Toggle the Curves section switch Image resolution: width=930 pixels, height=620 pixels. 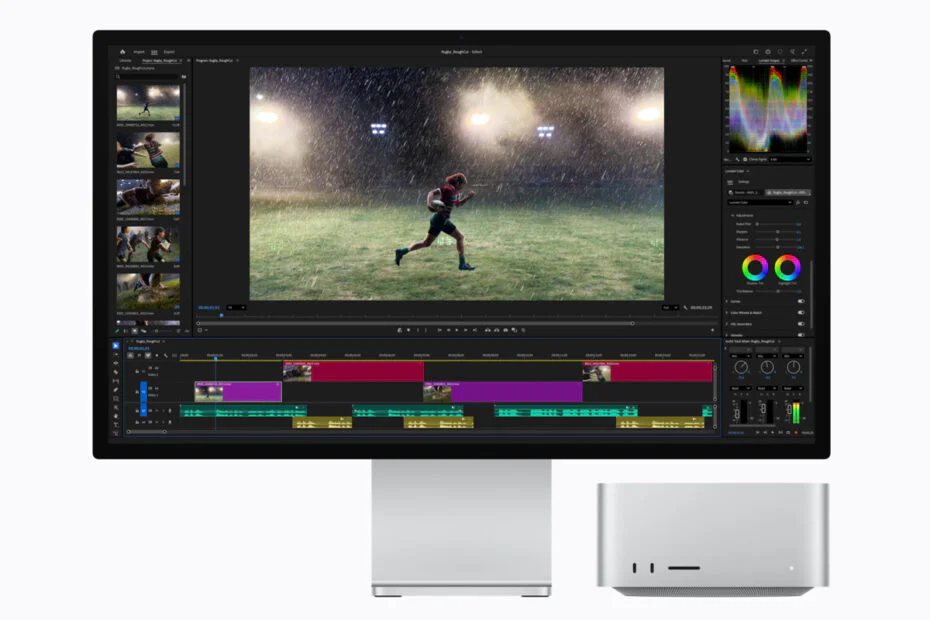tap(801, 301)
